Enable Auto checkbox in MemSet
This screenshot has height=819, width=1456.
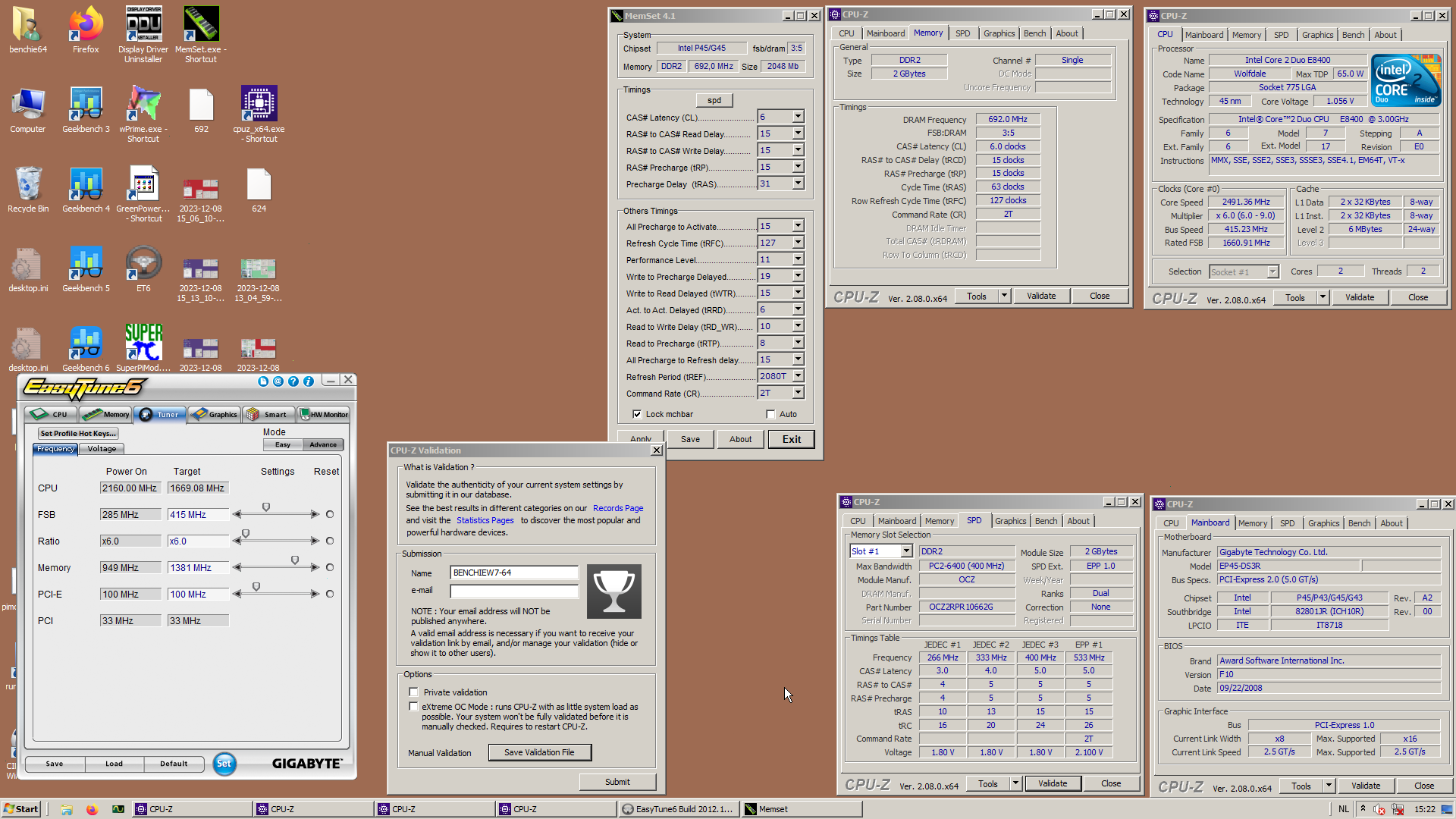[770, 414]
